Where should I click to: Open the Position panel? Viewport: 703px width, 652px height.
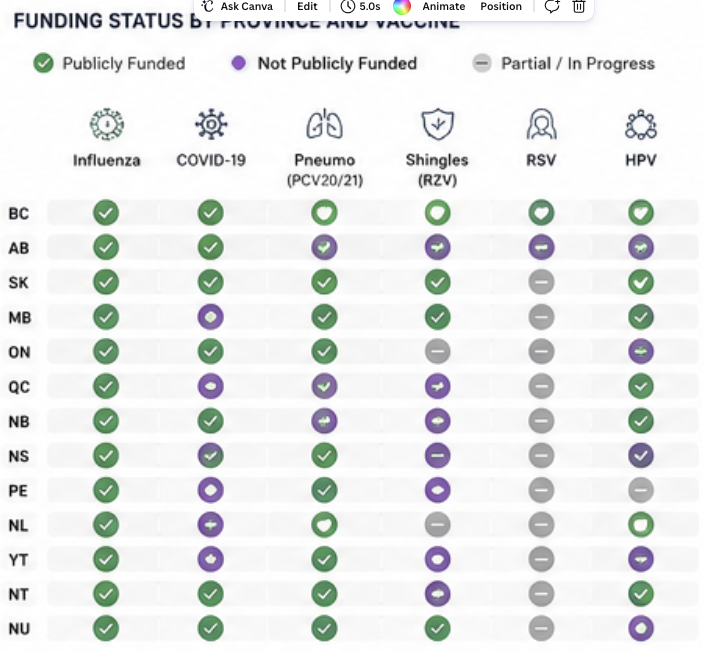point(501,6)
